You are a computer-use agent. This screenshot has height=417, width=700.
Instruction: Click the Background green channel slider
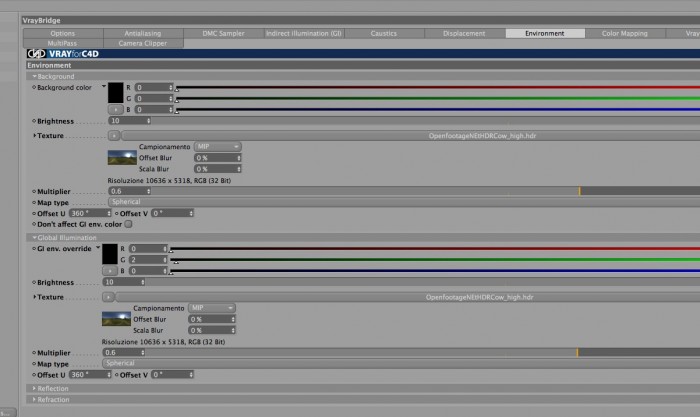438,99
